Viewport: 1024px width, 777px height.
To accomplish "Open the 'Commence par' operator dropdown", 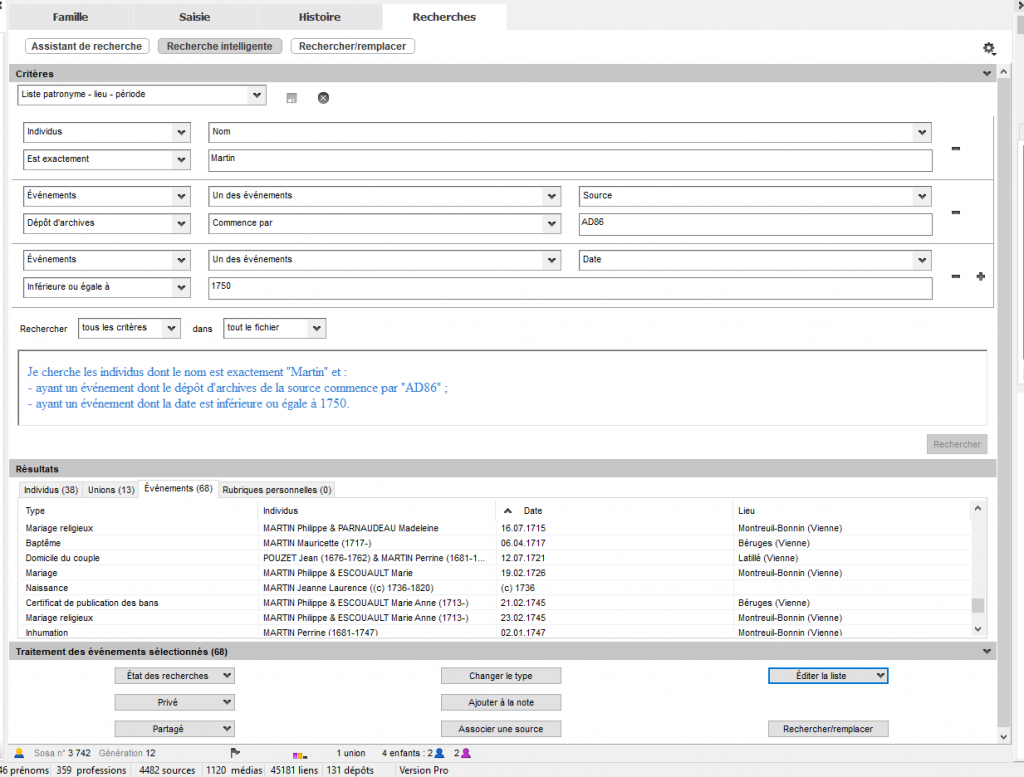I will (385, 223).
